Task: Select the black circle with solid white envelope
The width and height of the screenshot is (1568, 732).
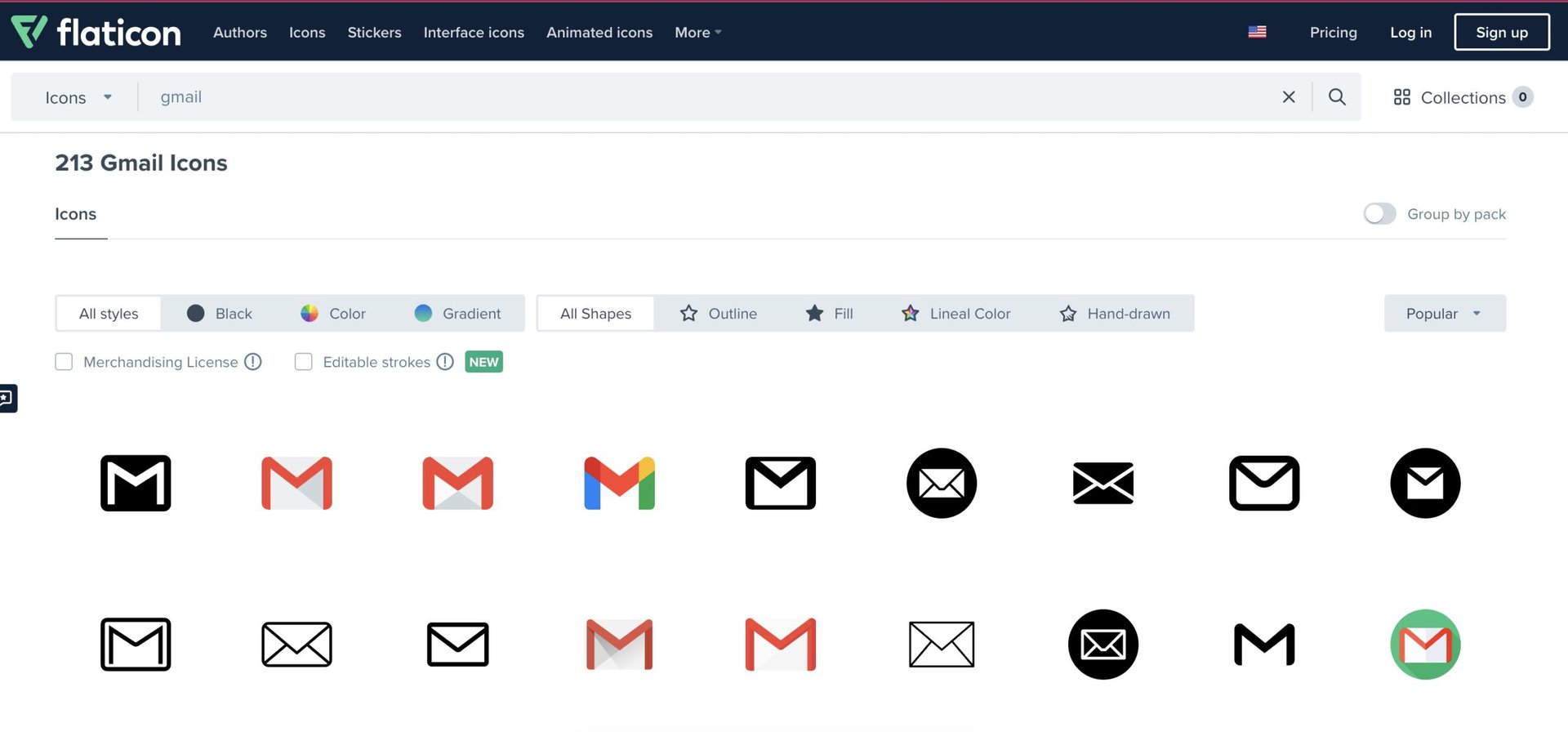Action: tap(1425, 483)
